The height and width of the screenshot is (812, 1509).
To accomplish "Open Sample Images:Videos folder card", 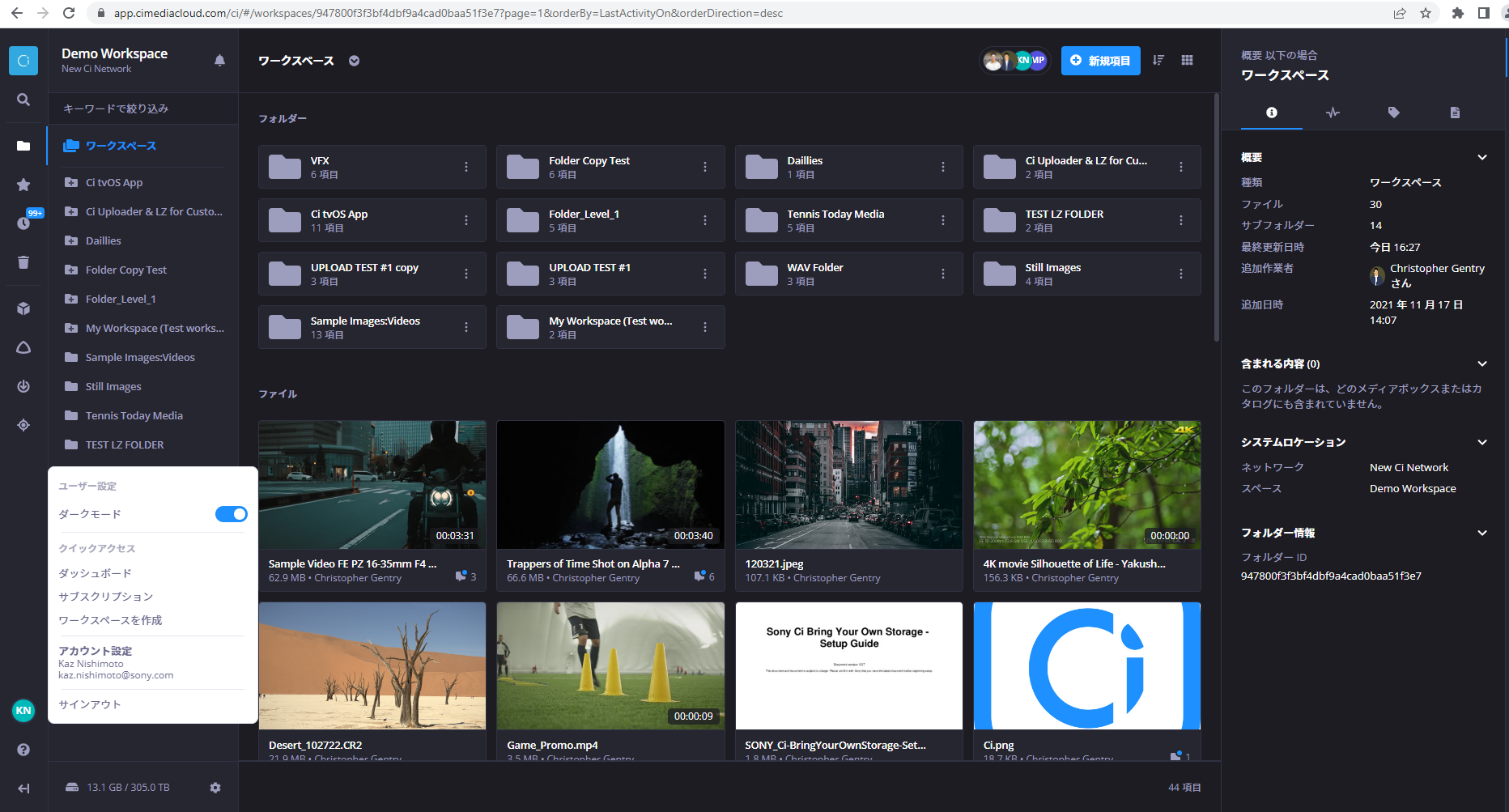I will [372, 327].
